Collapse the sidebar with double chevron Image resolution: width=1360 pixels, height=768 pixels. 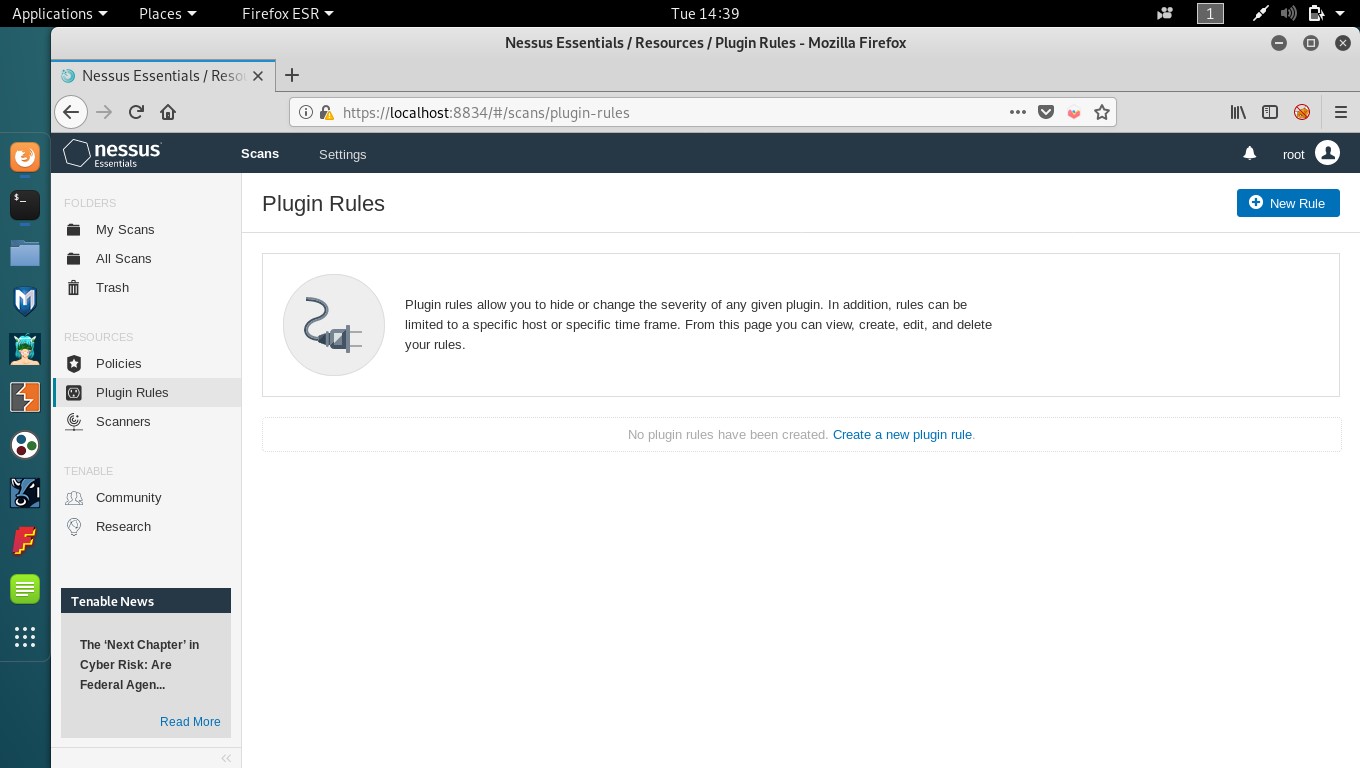tap(226, 758)
